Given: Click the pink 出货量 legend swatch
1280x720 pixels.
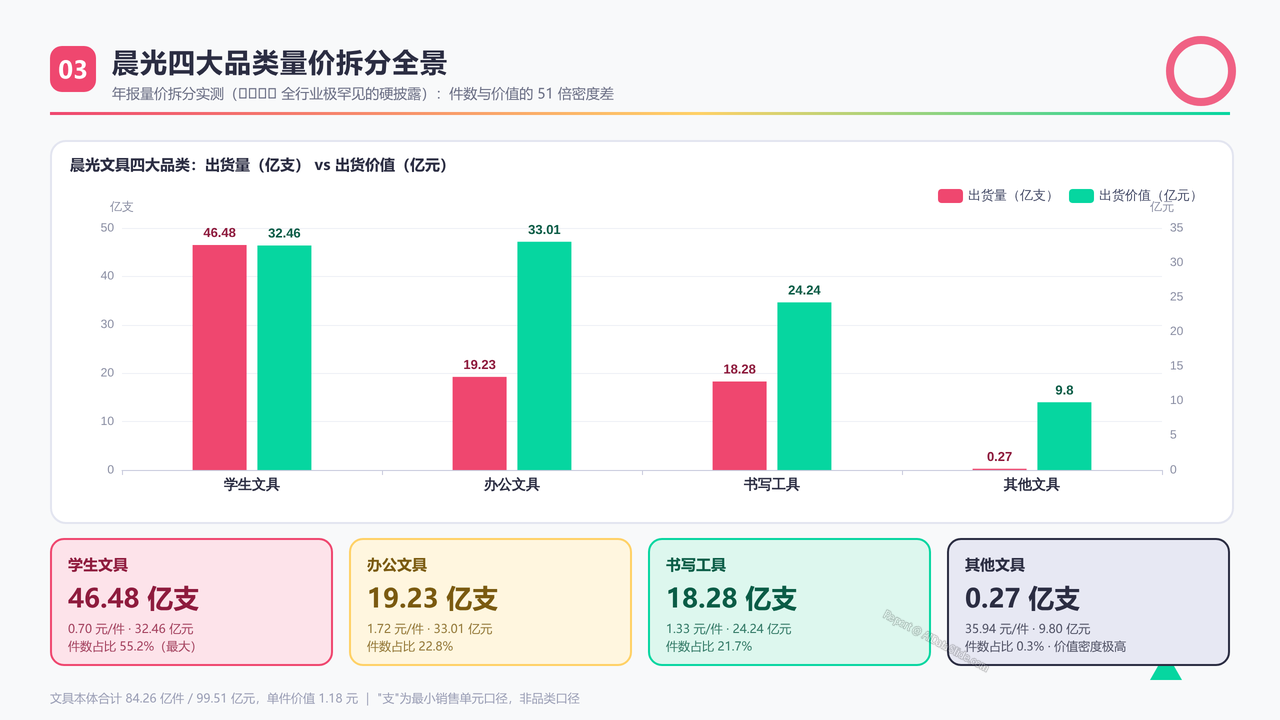Looking at the screenshot, I should pos(950,196).
